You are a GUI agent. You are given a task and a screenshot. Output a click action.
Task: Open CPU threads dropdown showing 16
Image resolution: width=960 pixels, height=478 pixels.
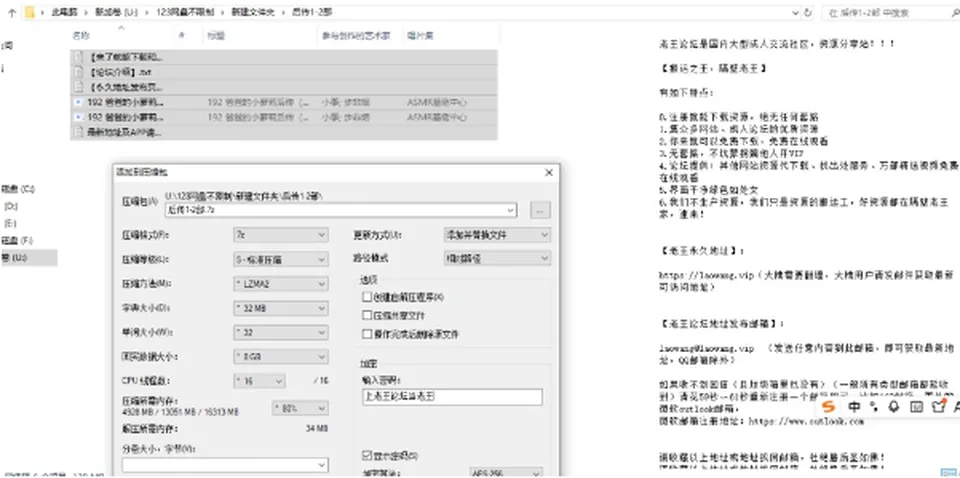click(259, 381)
